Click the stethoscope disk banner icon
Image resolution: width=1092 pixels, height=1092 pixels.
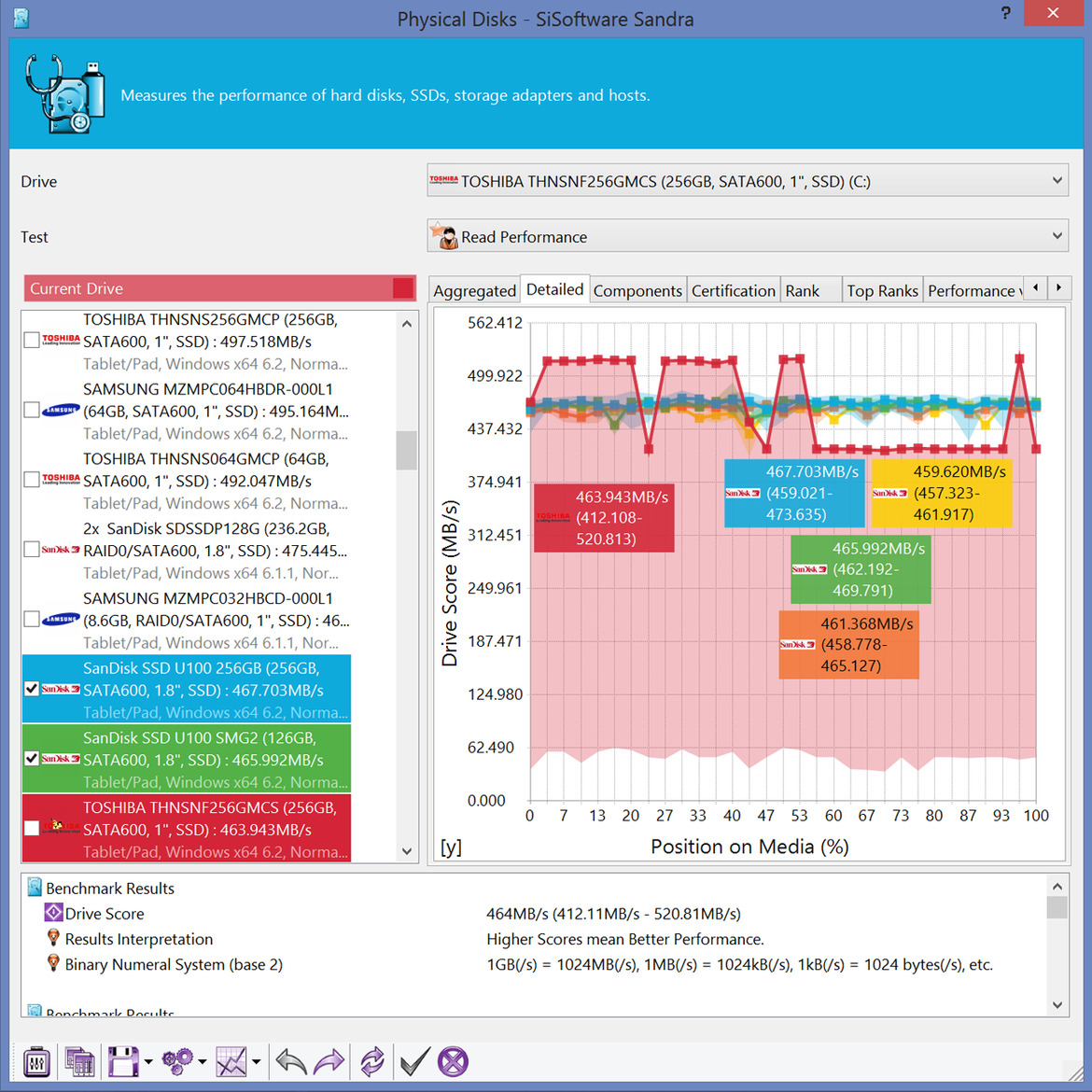pyautogui.click(x=64, y=94)
